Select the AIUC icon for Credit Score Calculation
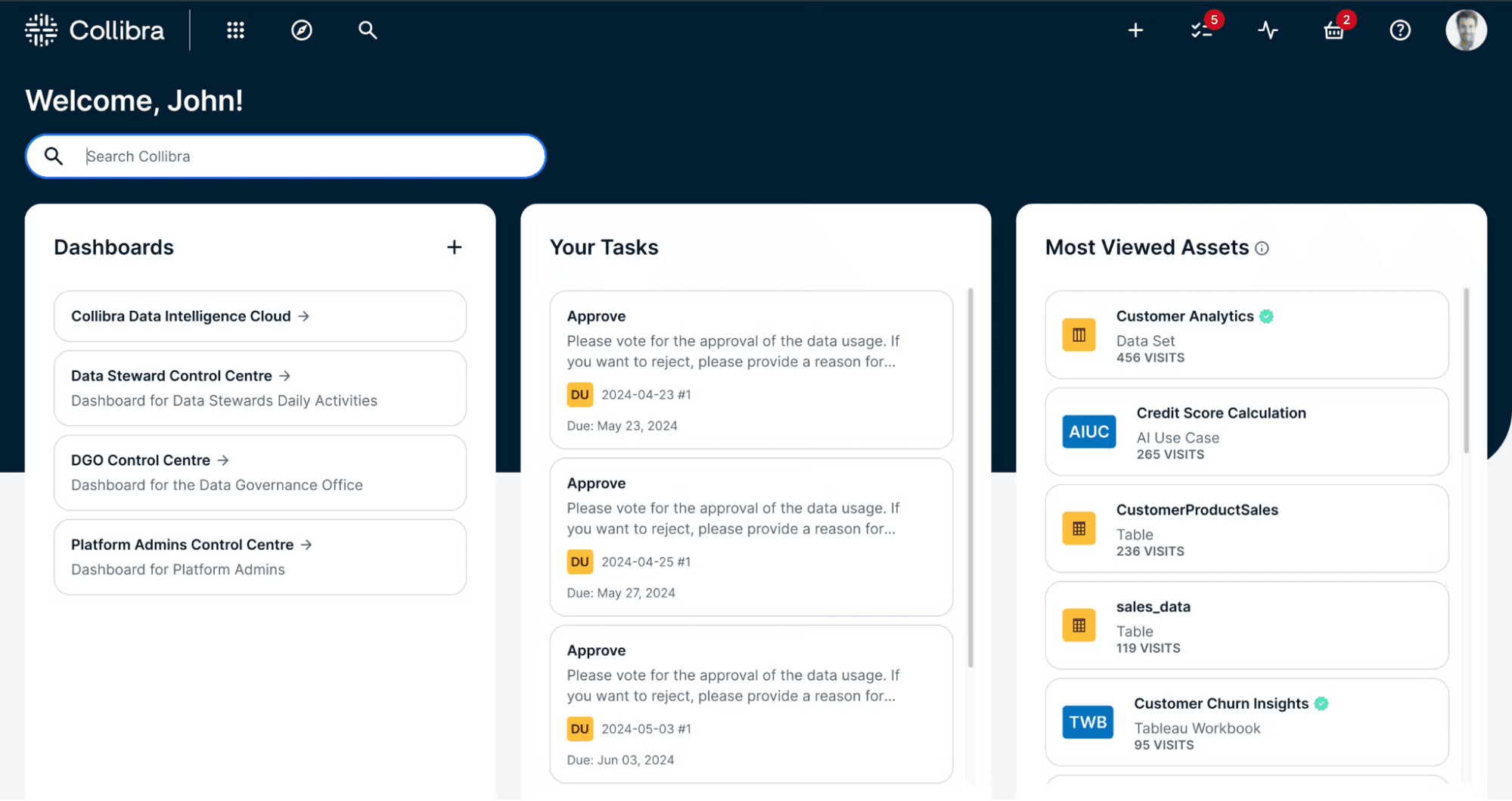The image size is (1512, 801). (1088, 431)
